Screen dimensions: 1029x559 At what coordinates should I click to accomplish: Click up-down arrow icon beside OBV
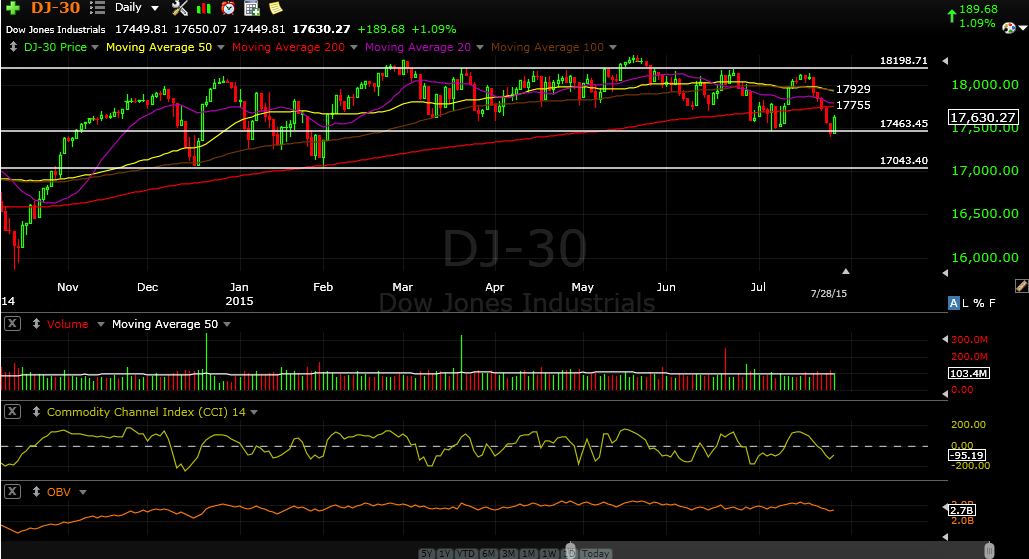point(36,491)
